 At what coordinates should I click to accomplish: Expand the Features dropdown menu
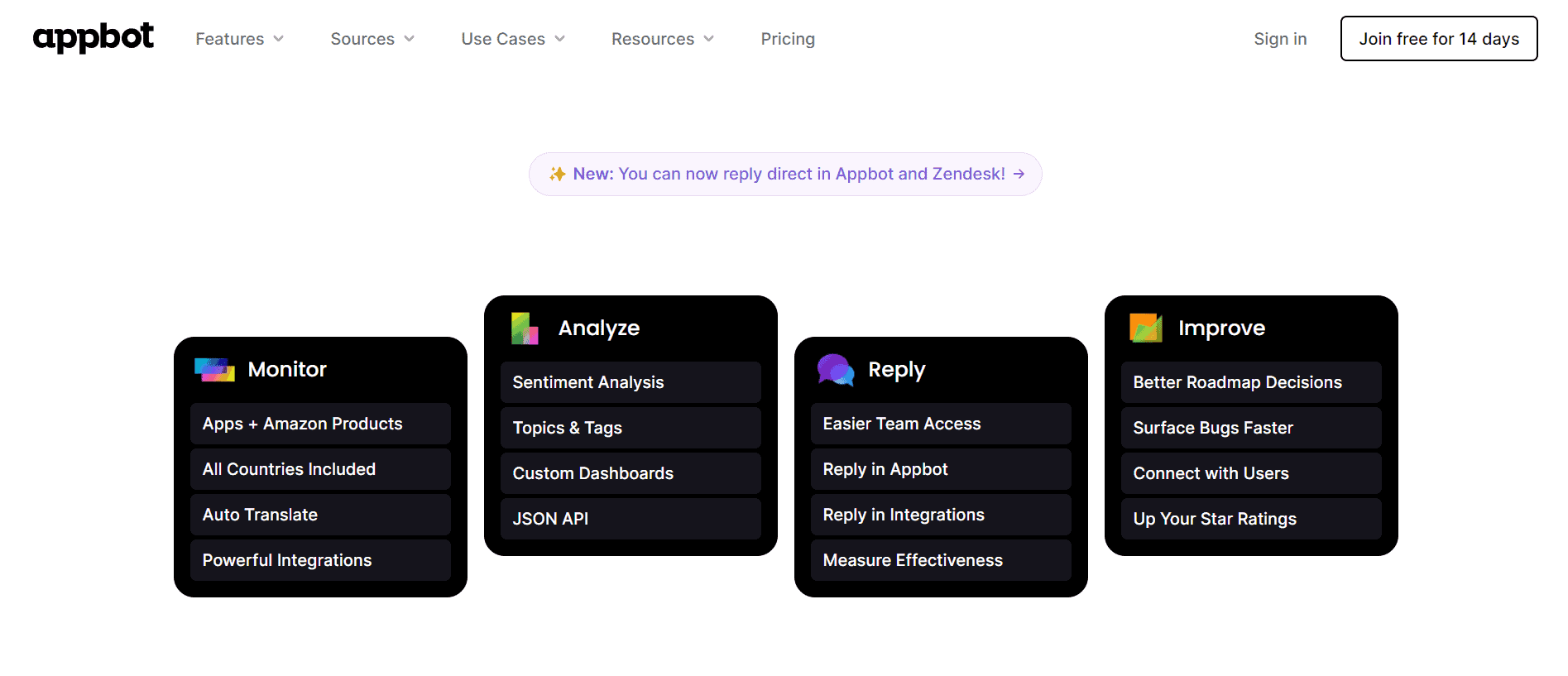[239, 39]
